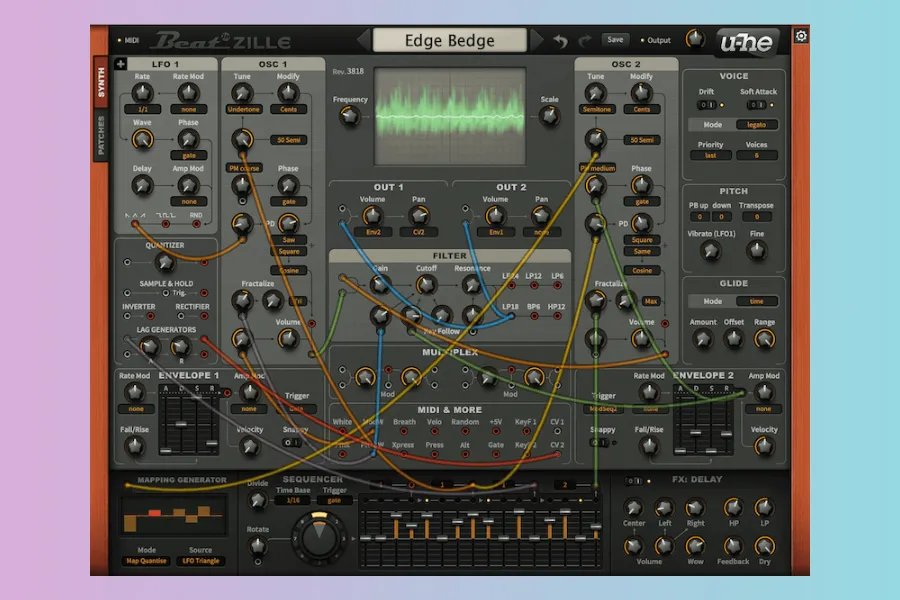The image size is (900, 600).
Task: Click the Transpose value field
Action: click(756, 216)
